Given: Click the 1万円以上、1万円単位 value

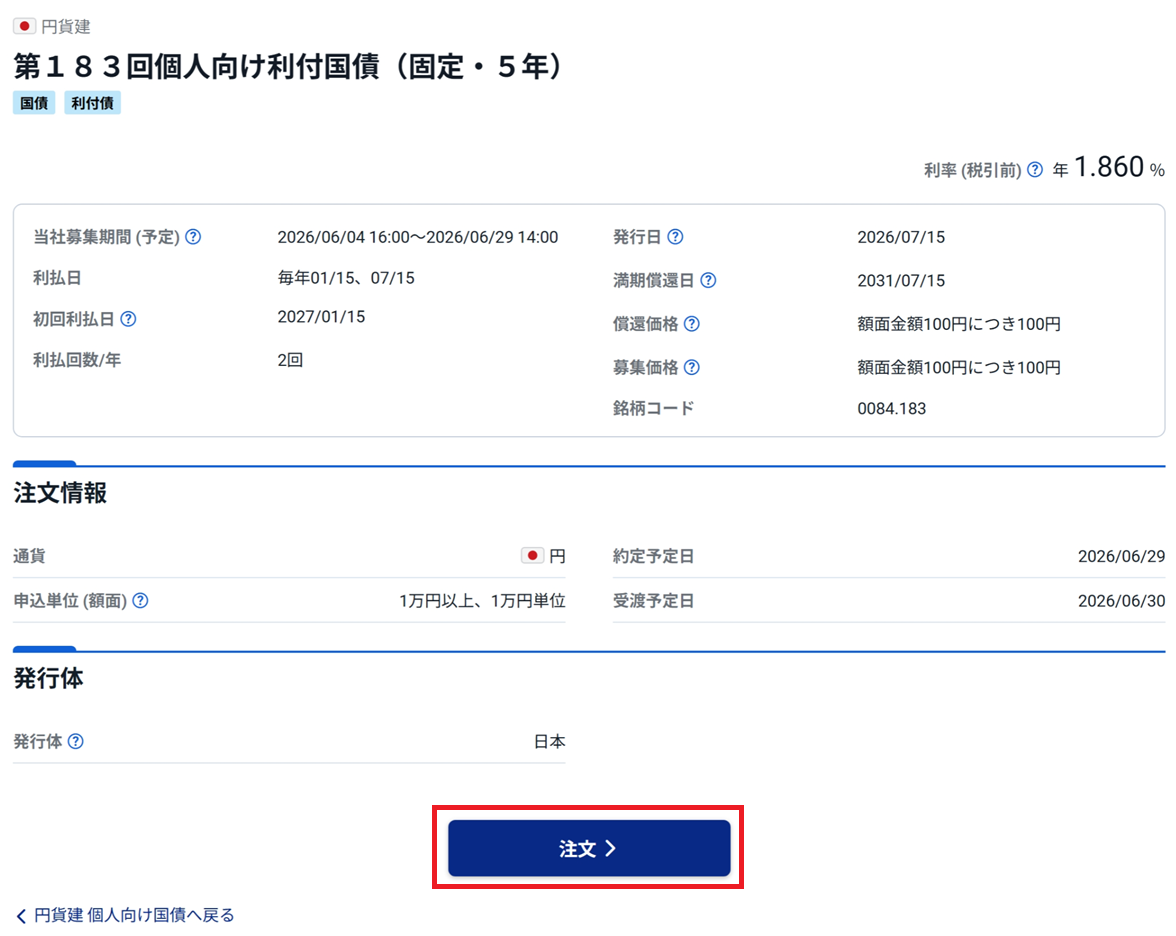Looking at the screenshot, I should coord(482,601).
